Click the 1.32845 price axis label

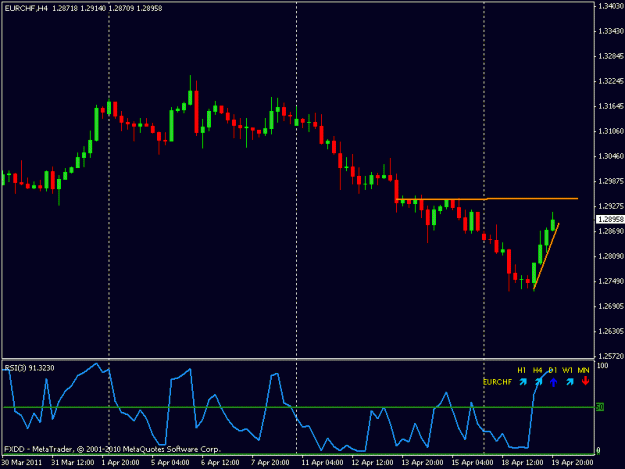click(x=611, y=56)
